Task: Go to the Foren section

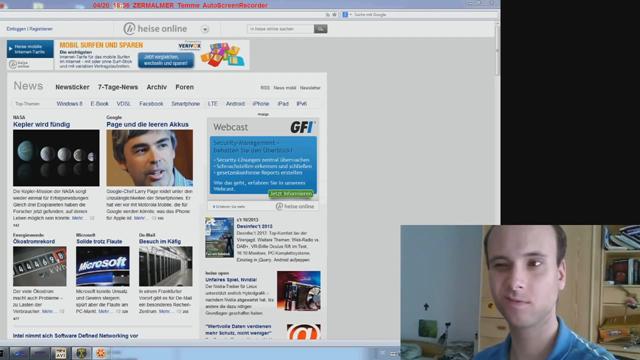Action: (x=184, y=87)
